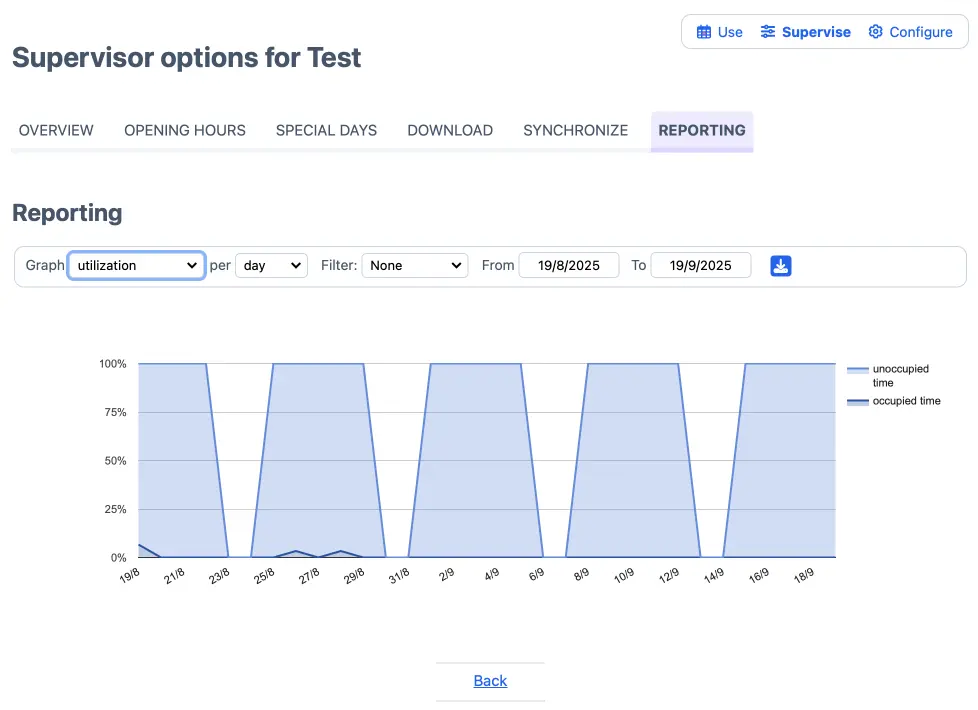Click the 12/9 x-axis label
This screenshot has height=710, width=978.
(x=669, y=575)
